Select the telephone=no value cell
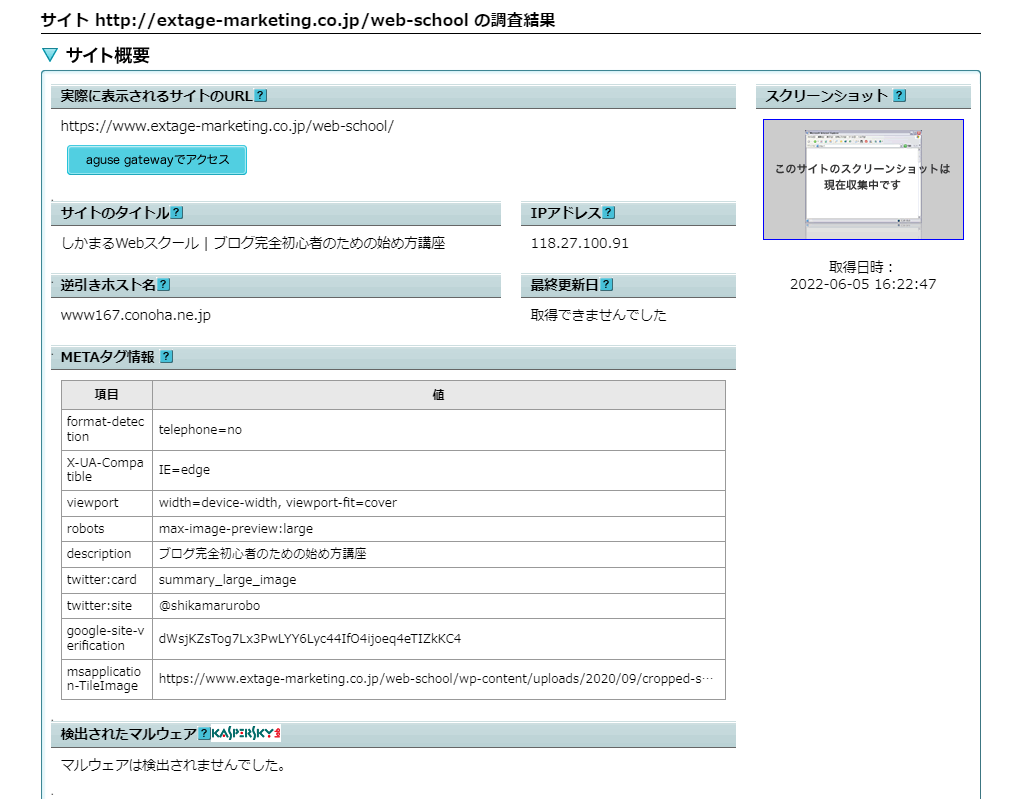The width and height of the screenshot is (1033, 799). coord(439,429)
